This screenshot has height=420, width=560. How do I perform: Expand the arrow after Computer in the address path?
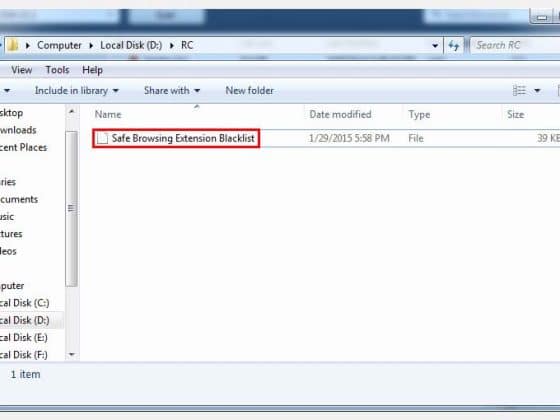[x=91, y=46]
